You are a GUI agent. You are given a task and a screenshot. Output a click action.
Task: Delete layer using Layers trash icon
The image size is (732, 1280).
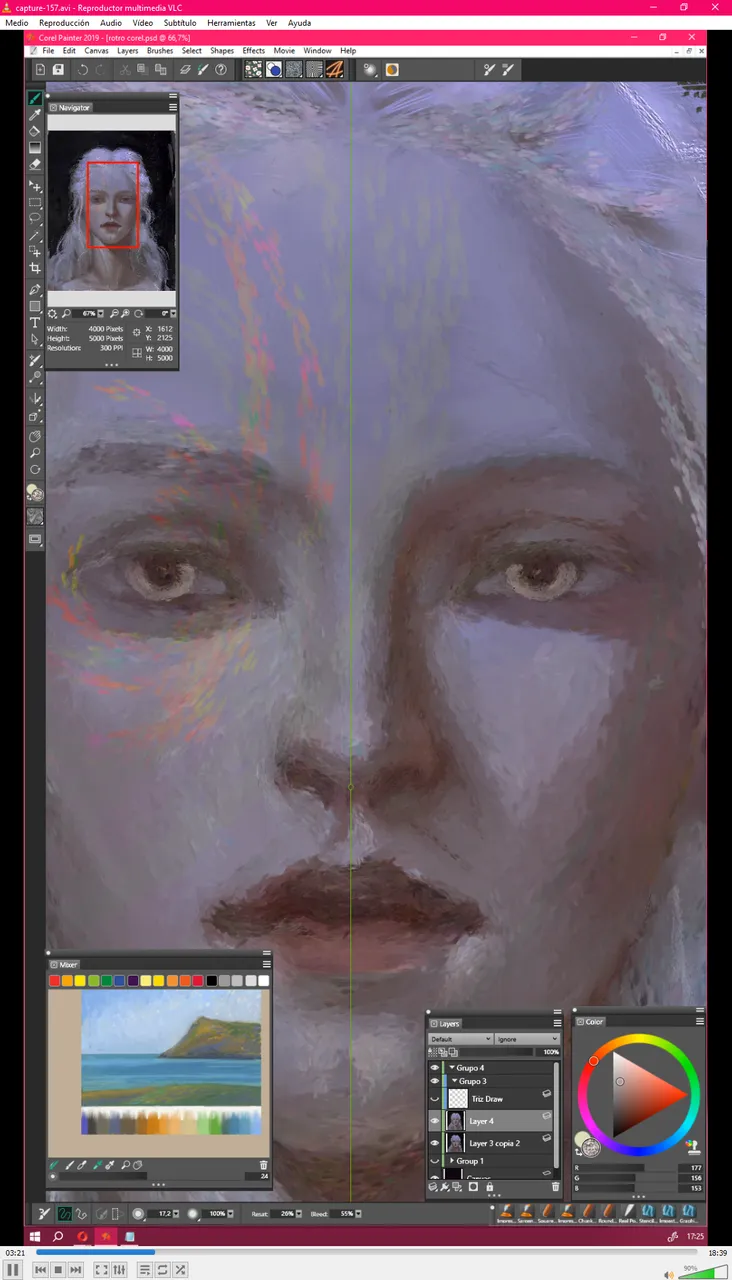[556, 1187]
